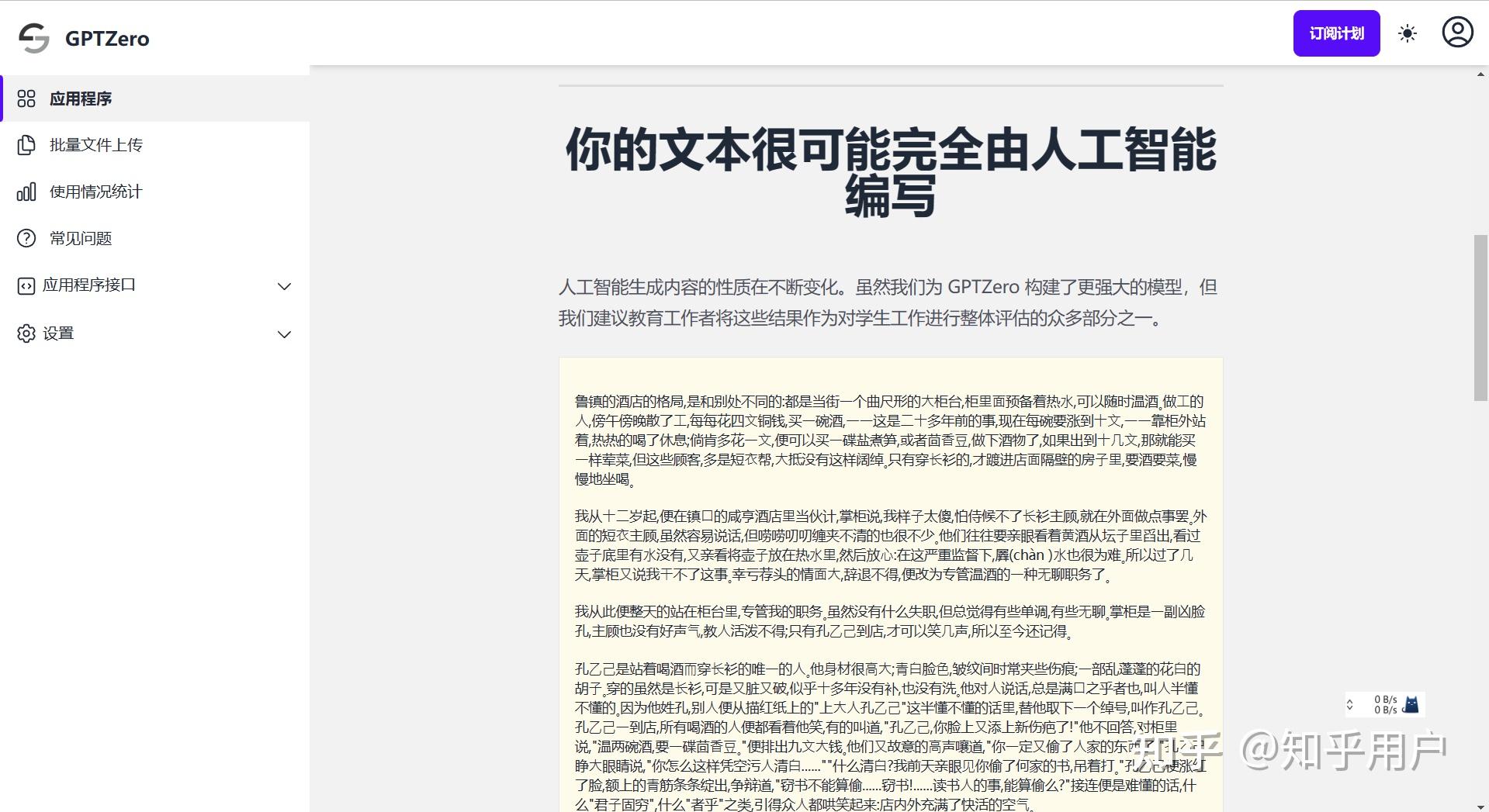This screenshot has height=812, width=1489.
Task: Click the 常见问题 question mark icon
Action: coord(26,238)
